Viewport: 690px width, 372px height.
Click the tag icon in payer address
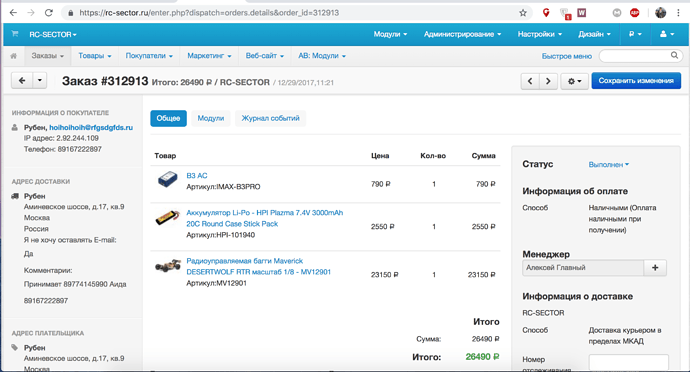(x=15, y=347)
